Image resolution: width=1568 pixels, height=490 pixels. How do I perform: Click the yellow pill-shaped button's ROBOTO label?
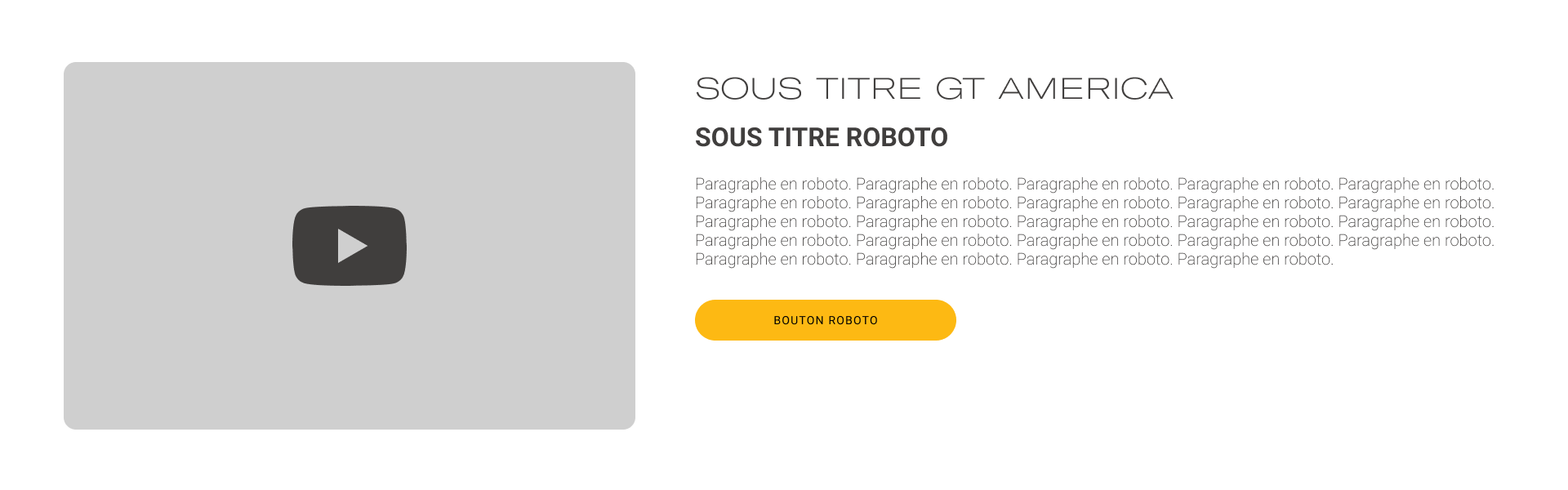point(853,320)
